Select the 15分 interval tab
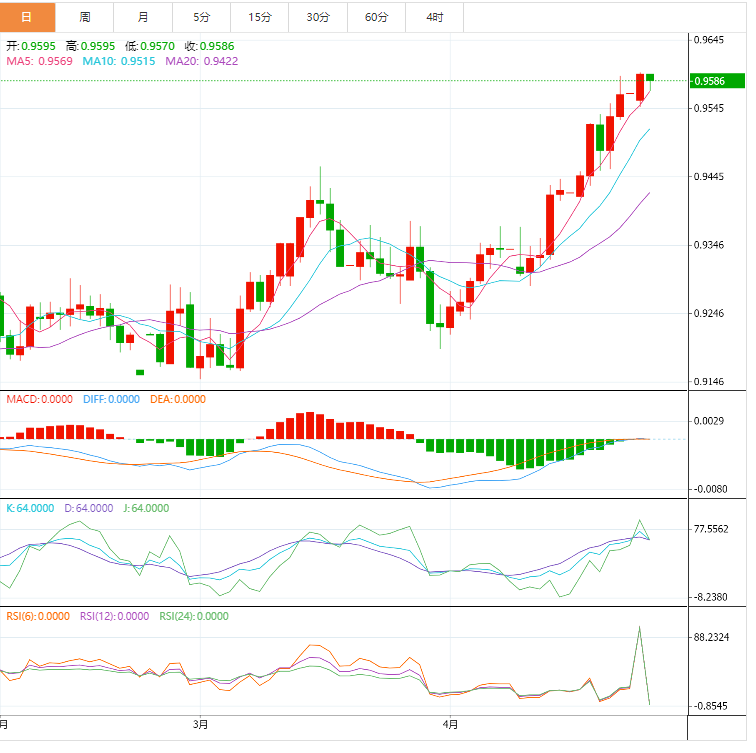 [260, 17]
